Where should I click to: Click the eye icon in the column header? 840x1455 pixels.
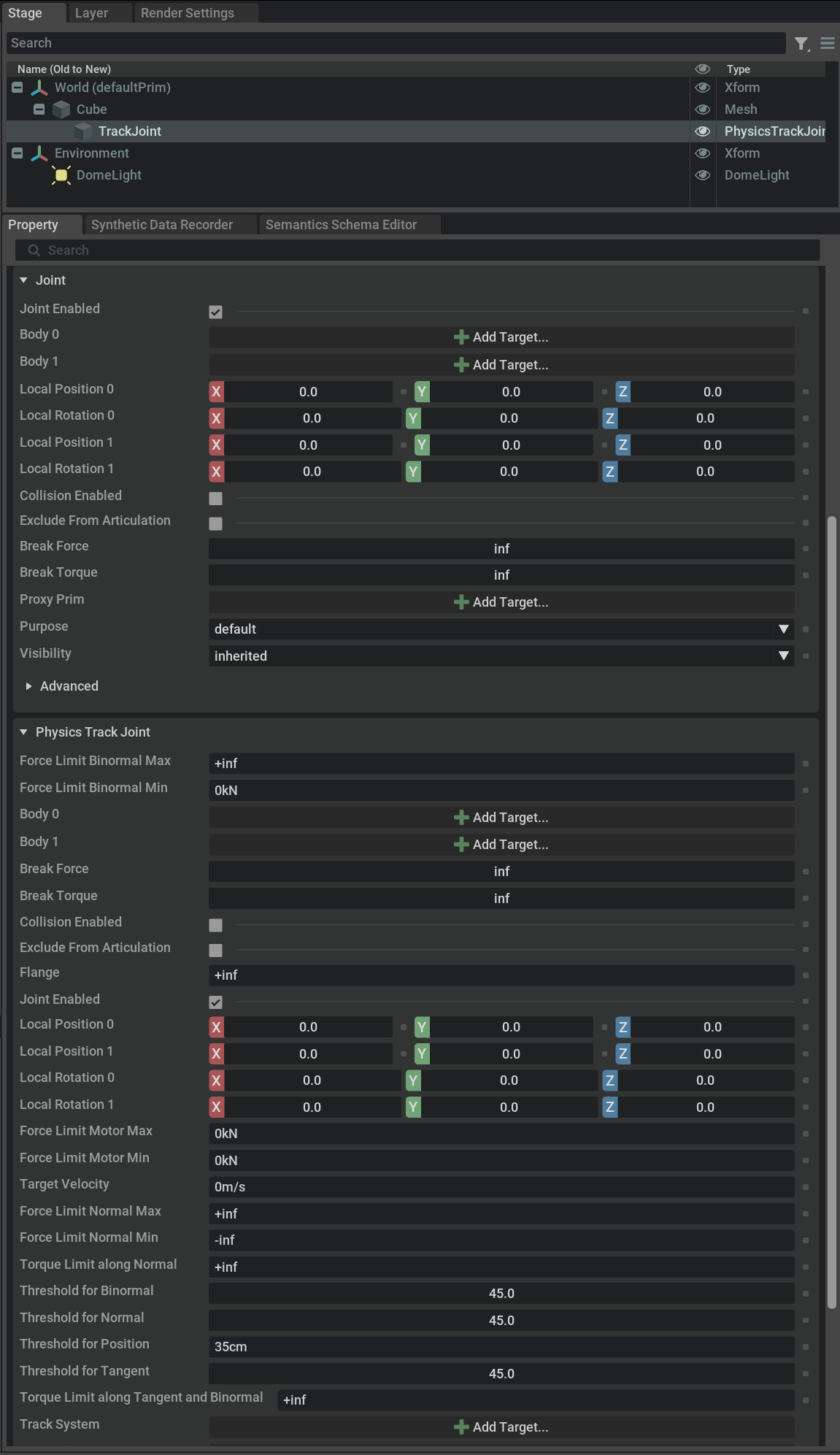tap(703, 69)
